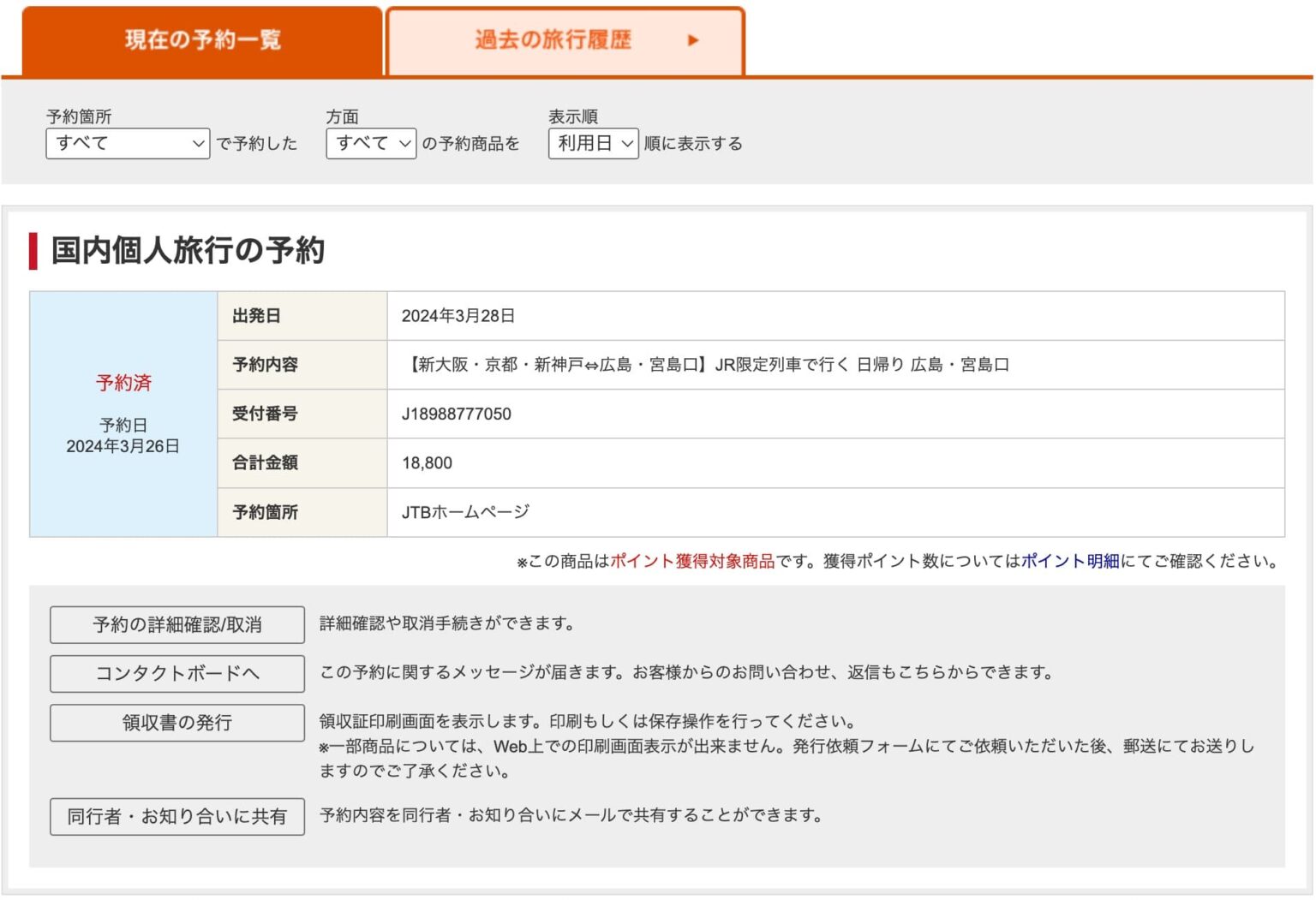Screen dimensions: 1316x900
Task: Click the departure date 2024年3月28日
Action: (458, 316)
